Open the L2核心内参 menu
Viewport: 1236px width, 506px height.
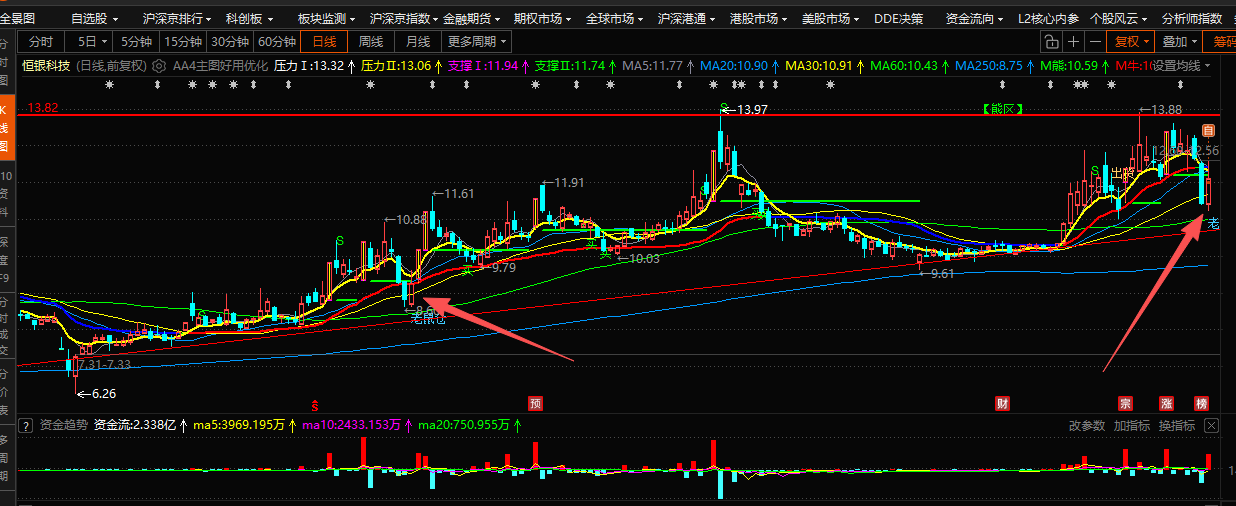[x=1048, y=18]
